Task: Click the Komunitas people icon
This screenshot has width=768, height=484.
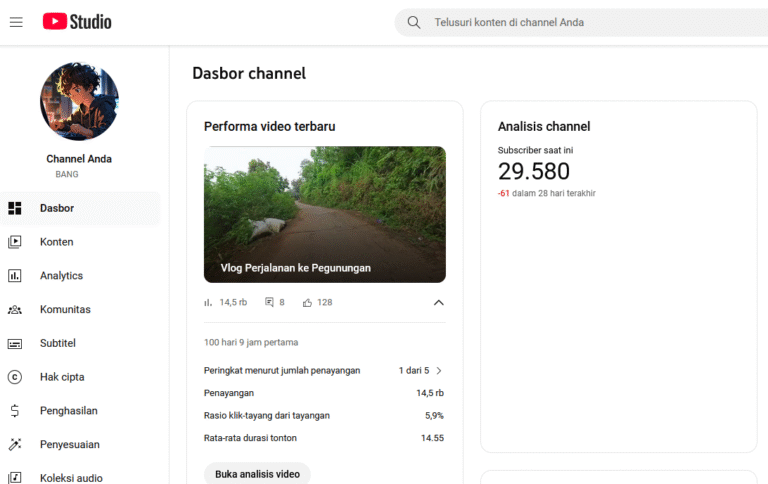Action: click(15, 310)
